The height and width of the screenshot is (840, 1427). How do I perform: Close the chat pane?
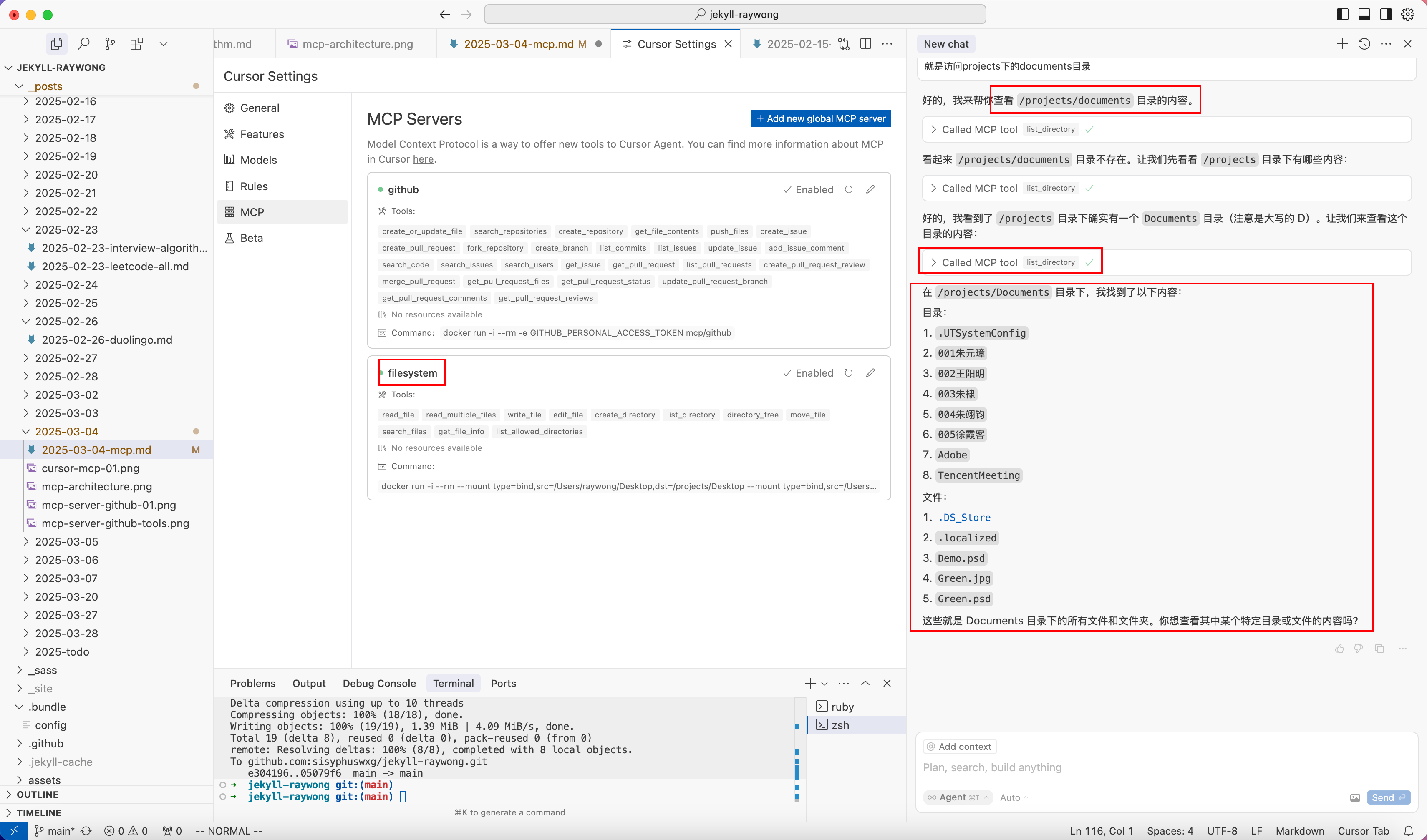(1408, 43)
